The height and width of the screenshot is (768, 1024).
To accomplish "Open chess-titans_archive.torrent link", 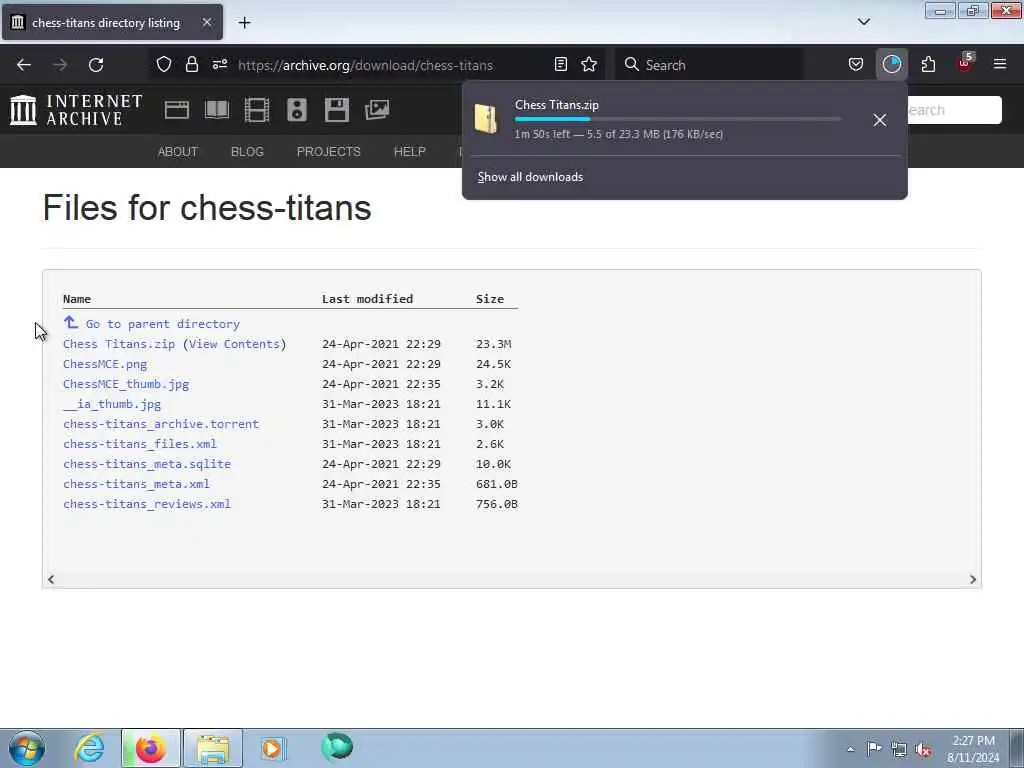I will 161,424.
